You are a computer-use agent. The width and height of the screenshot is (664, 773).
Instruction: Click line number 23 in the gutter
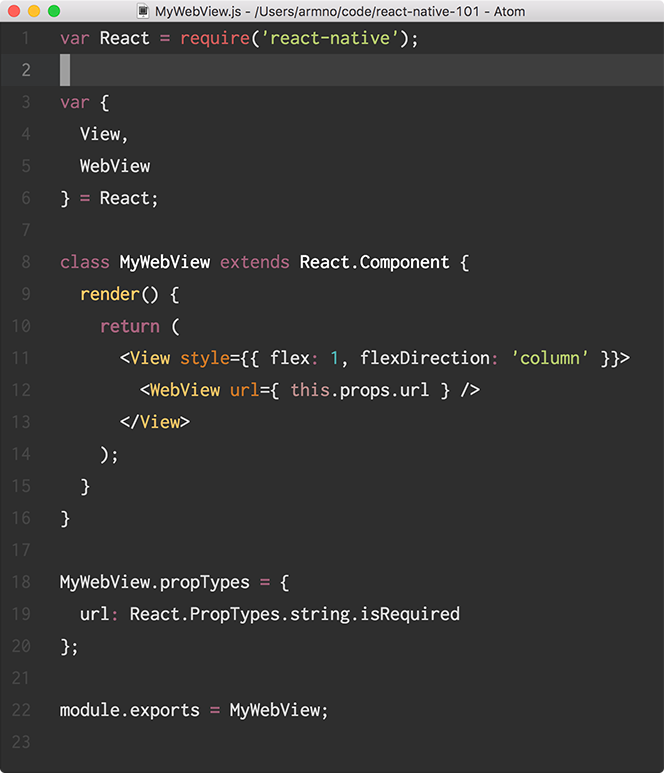[x=21, y=742]
